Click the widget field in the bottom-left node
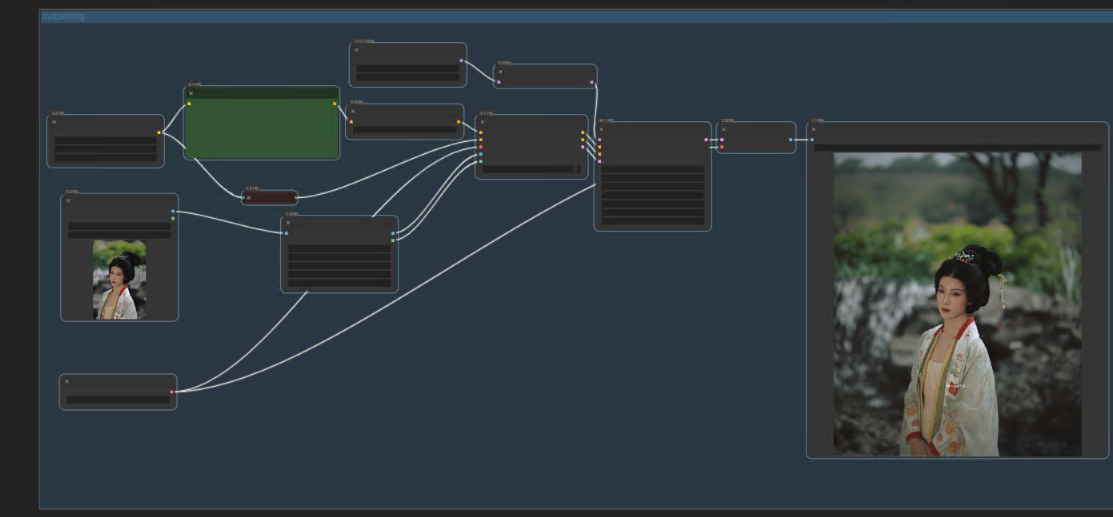The width and height of the screenshot is (1113, 517). pos(117,399)
